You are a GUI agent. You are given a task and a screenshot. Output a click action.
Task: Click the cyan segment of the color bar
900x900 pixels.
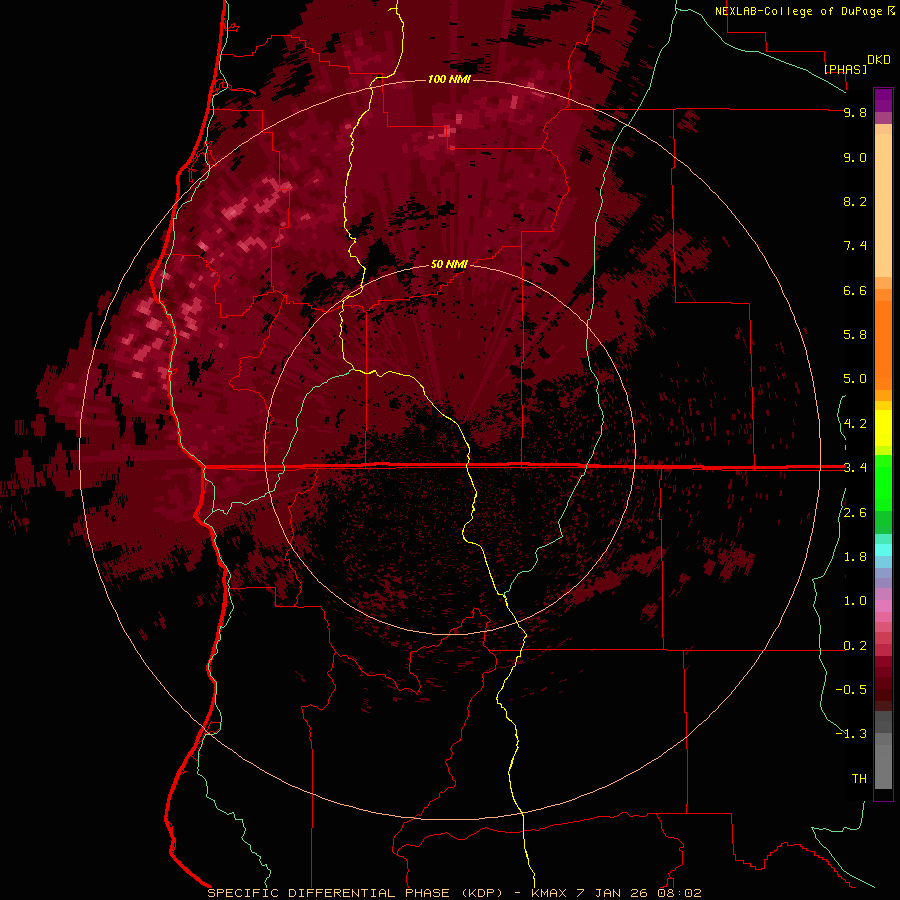(883, 549)
